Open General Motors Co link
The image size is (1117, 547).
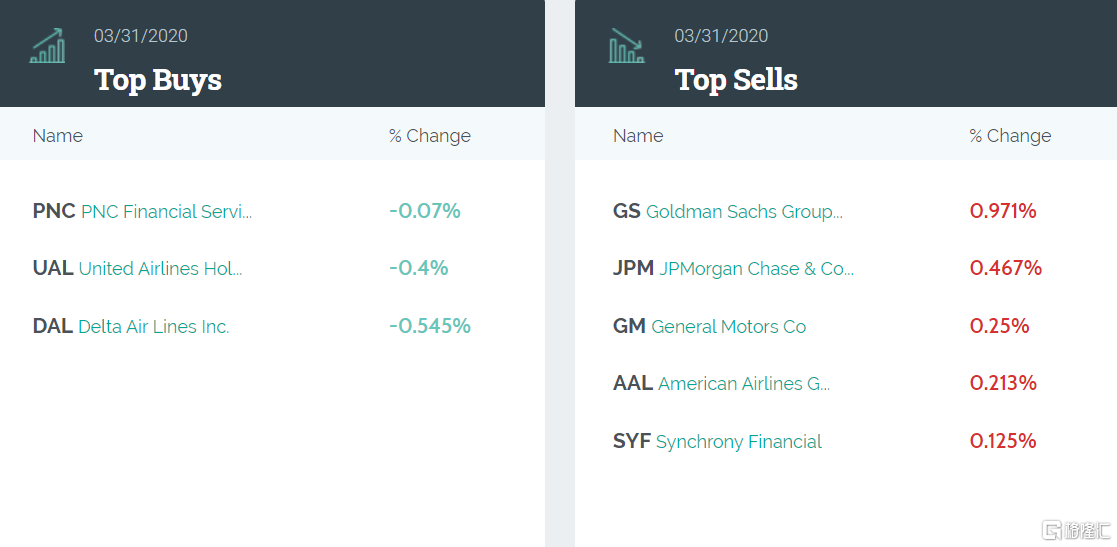tap(728, 327)
